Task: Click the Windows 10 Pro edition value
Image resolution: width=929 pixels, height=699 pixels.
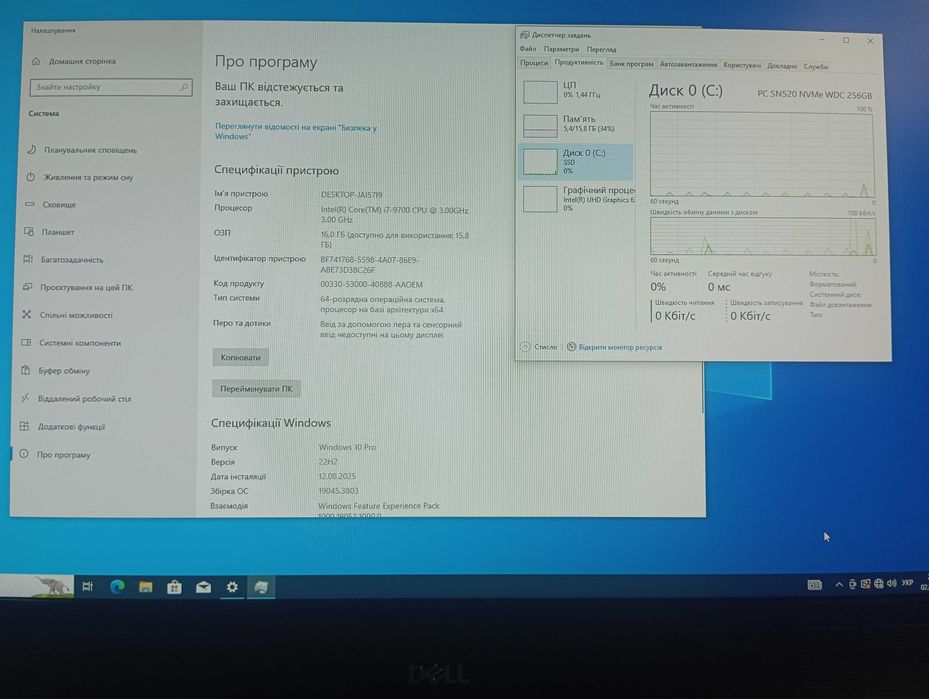Action: pyautogui.click(x=347, y=447)
